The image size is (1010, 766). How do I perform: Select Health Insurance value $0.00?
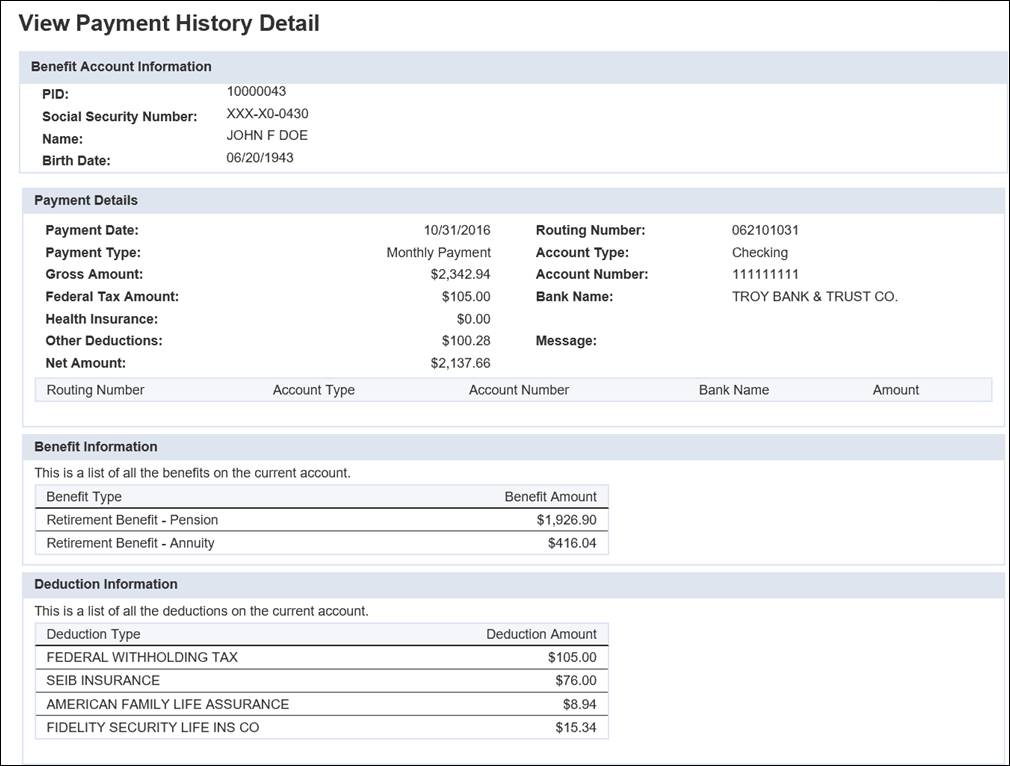(x=473, y=319)
